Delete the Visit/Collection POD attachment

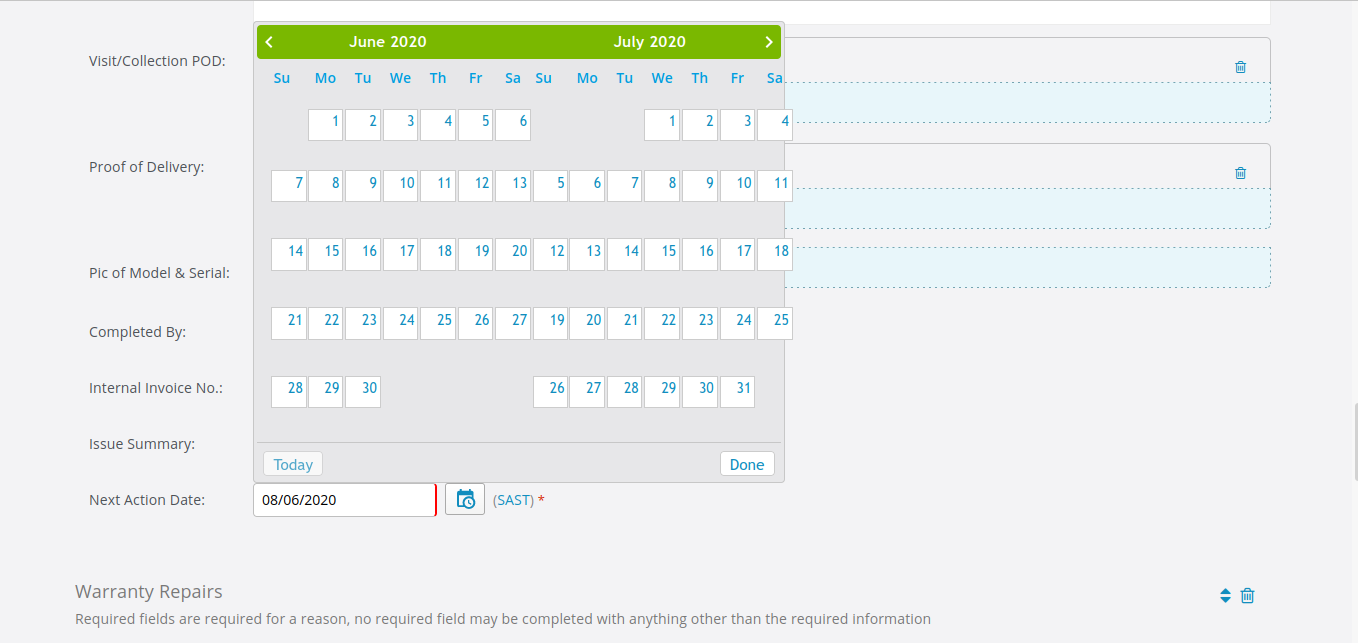pyautogui.click(x=1240, y=67)
